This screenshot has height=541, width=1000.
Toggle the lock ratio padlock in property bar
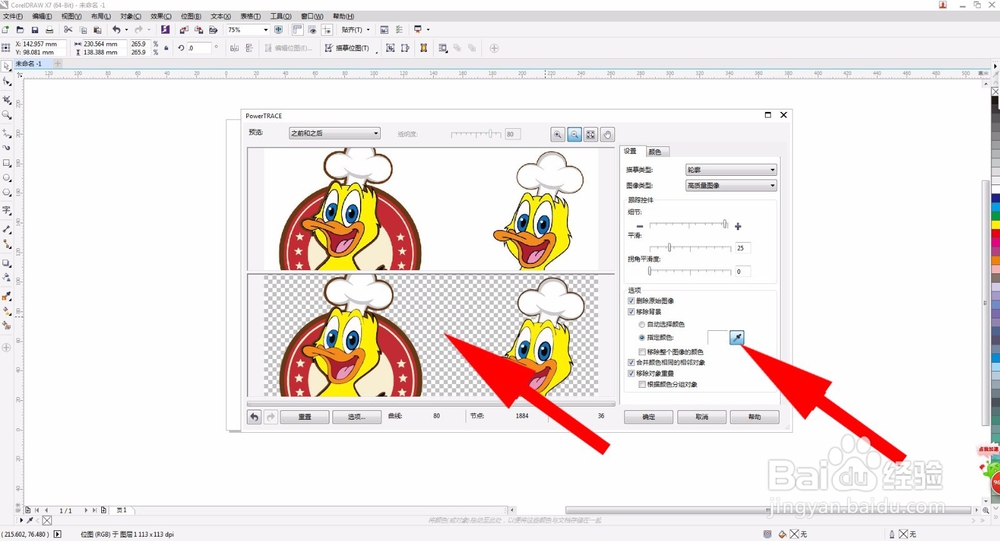[166, 48]
